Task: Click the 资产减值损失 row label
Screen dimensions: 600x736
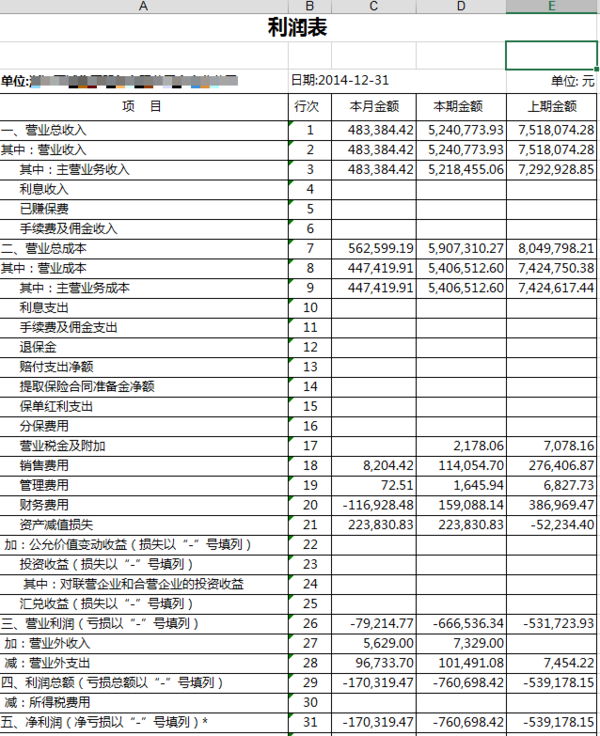Action: point(56,524)
